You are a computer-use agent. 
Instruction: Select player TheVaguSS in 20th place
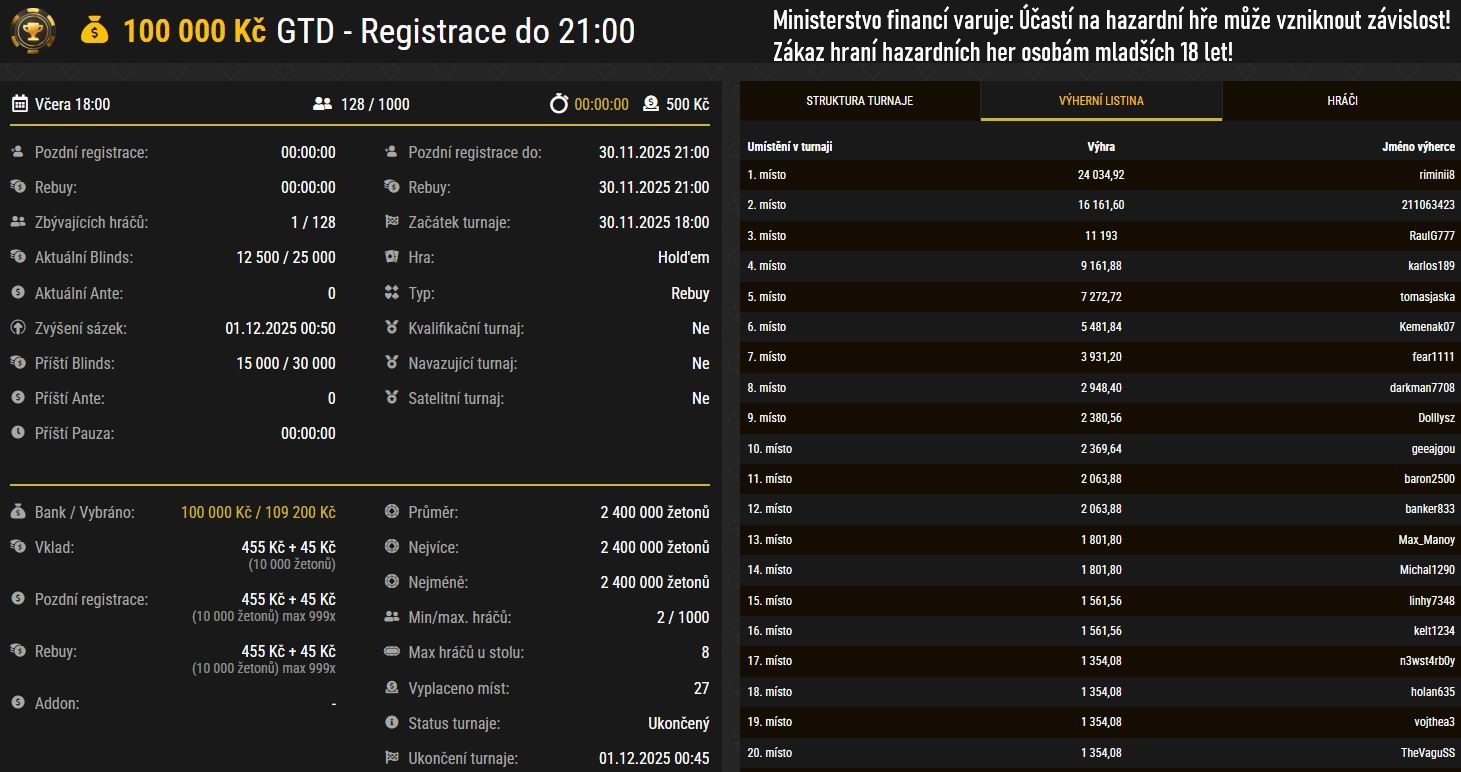pos(1428,753)
